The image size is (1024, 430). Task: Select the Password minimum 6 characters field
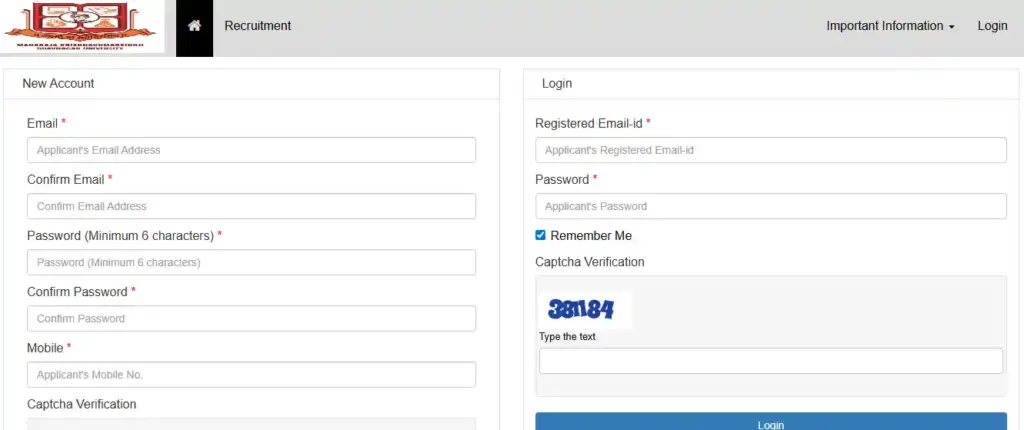click(251, 262)
